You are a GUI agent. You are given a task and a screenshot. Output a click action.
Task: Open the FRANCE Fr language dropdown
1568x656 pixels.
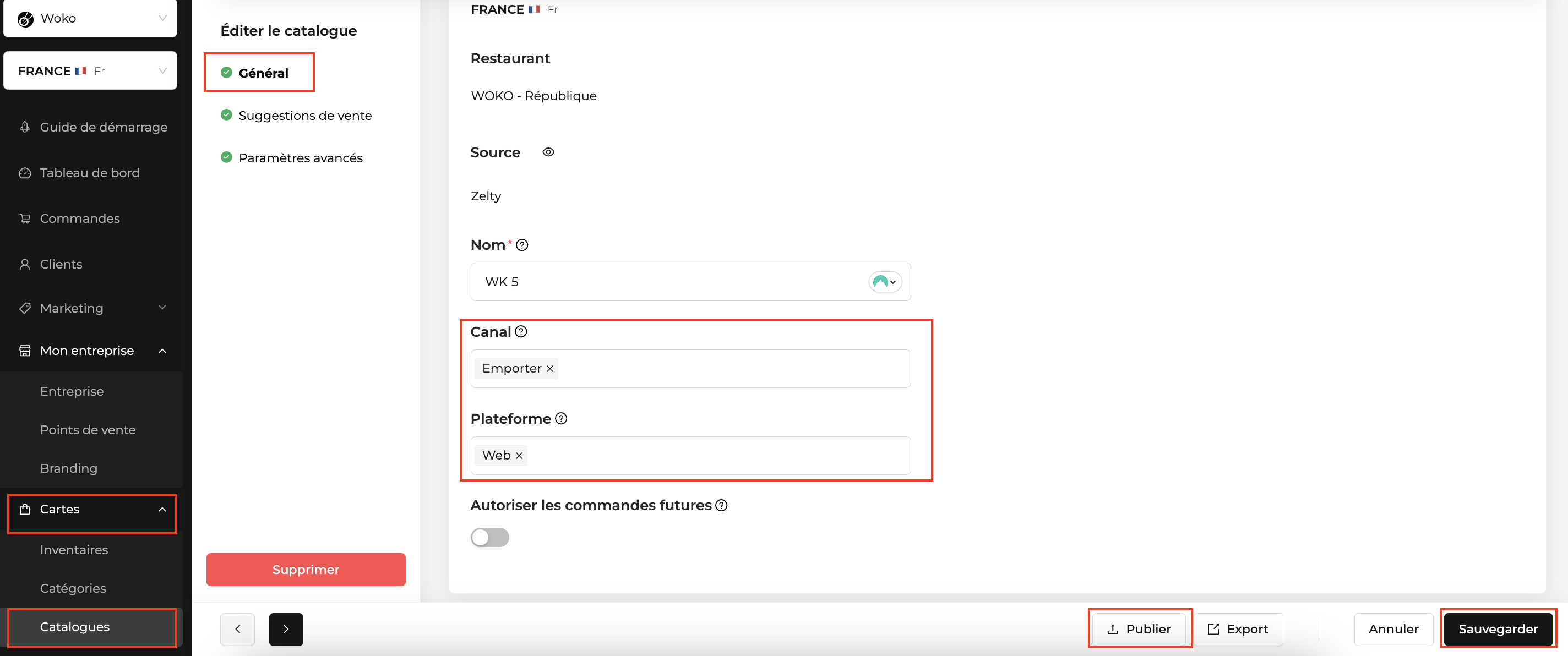[x=90, y=70]
